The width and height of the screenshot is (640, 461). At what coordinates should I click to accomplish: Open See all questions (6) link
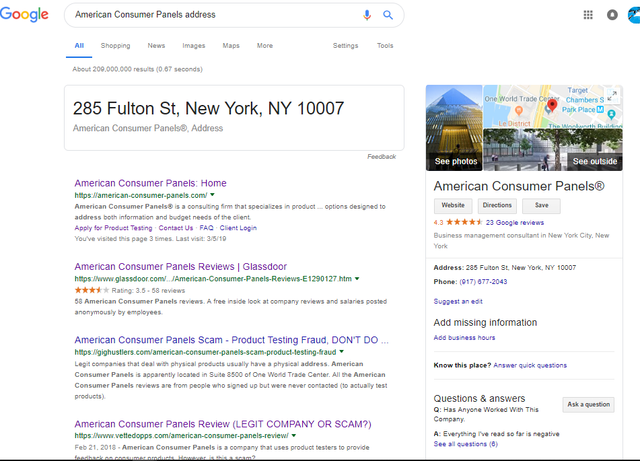[x=466, y=444]
